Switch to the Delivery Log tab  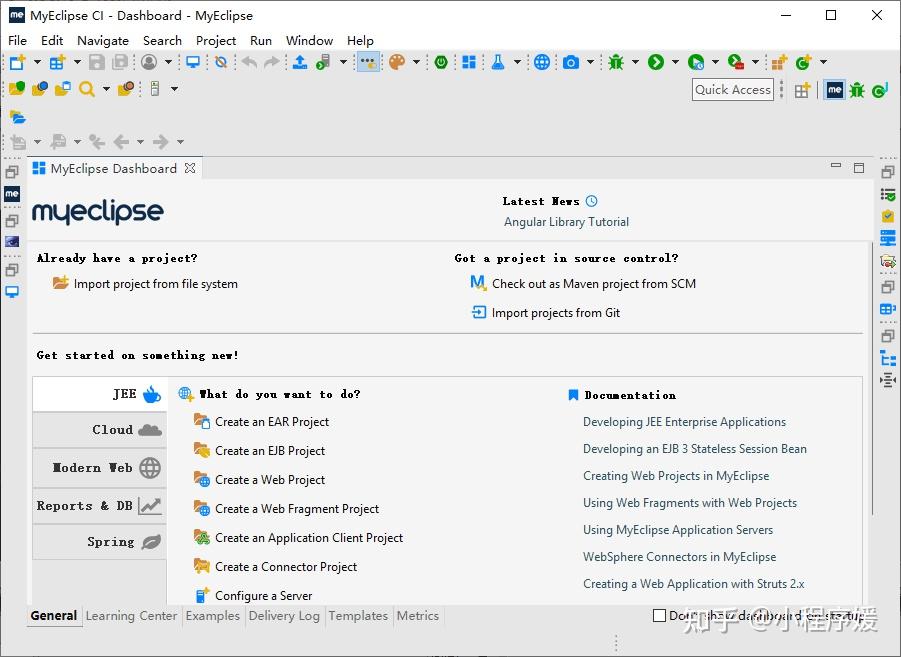(x=284, y=616)
